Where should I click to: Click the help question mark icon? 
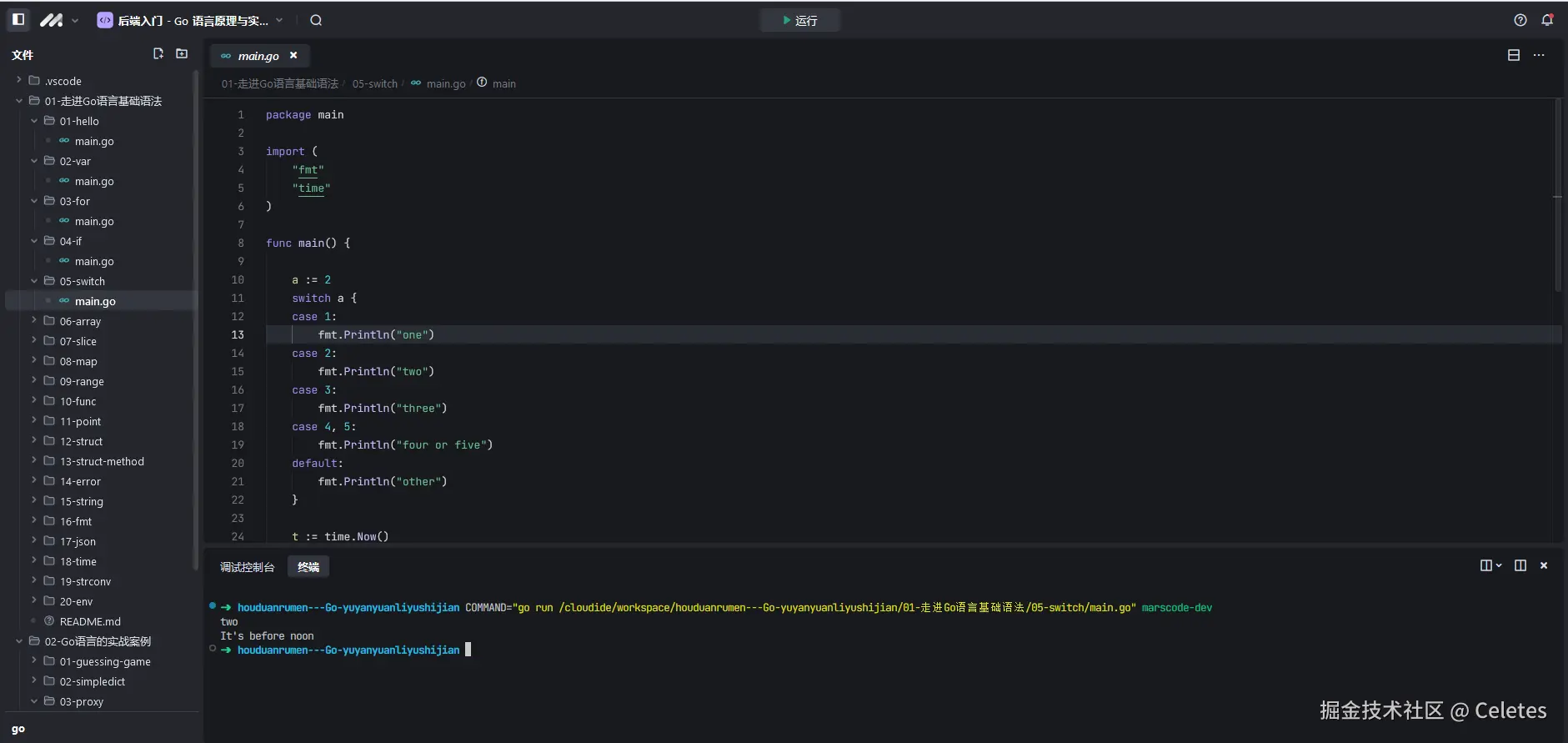click(x=1520, y=20)
